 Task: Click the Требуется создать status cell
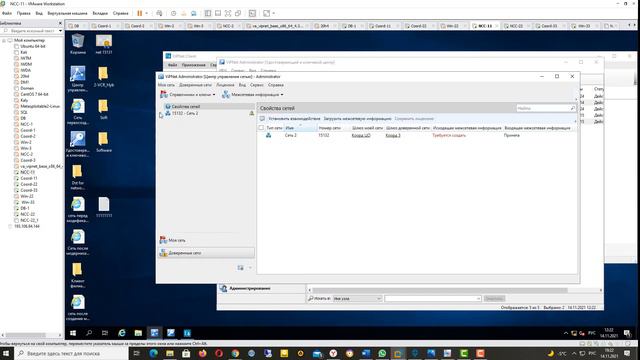click(449, 135)
